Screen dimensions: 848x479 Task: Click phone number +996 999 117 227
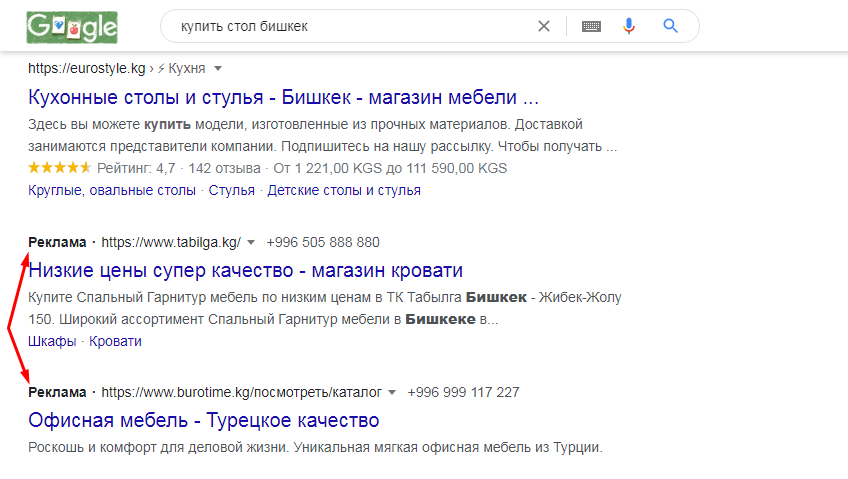463,392
